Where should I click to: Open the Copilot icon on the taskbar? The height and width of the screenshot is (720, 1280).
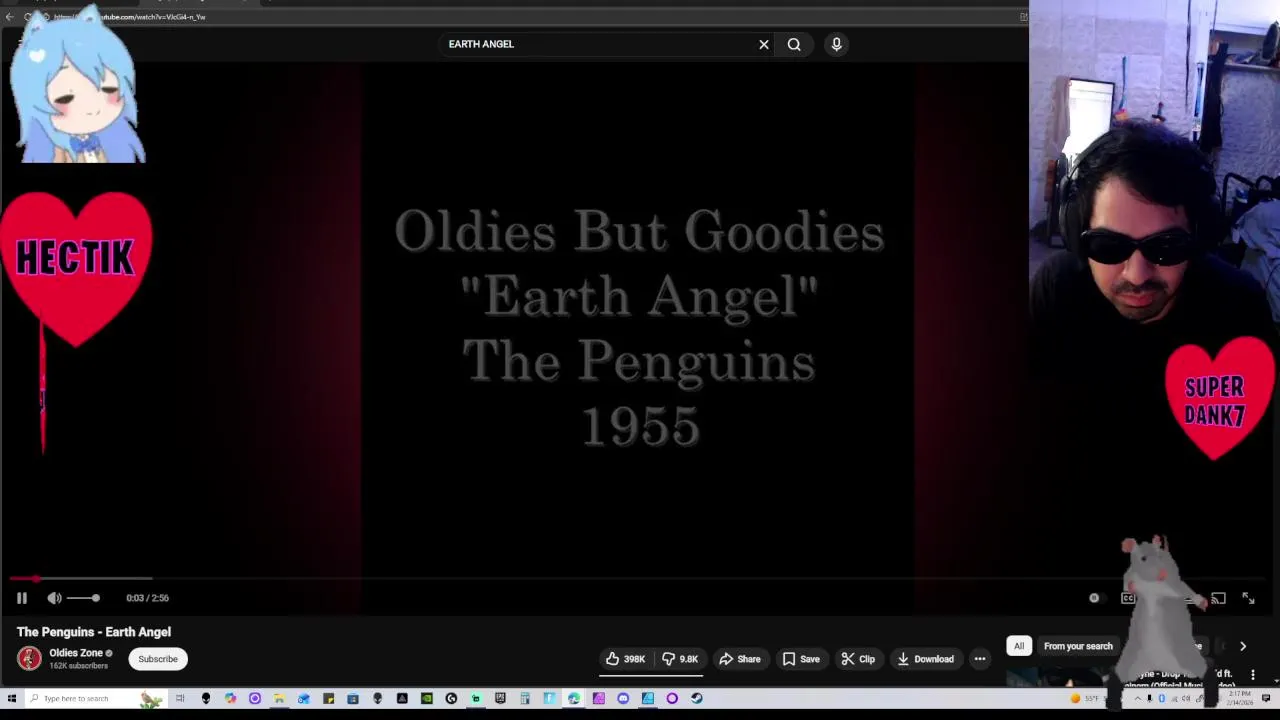coord(230,698)
